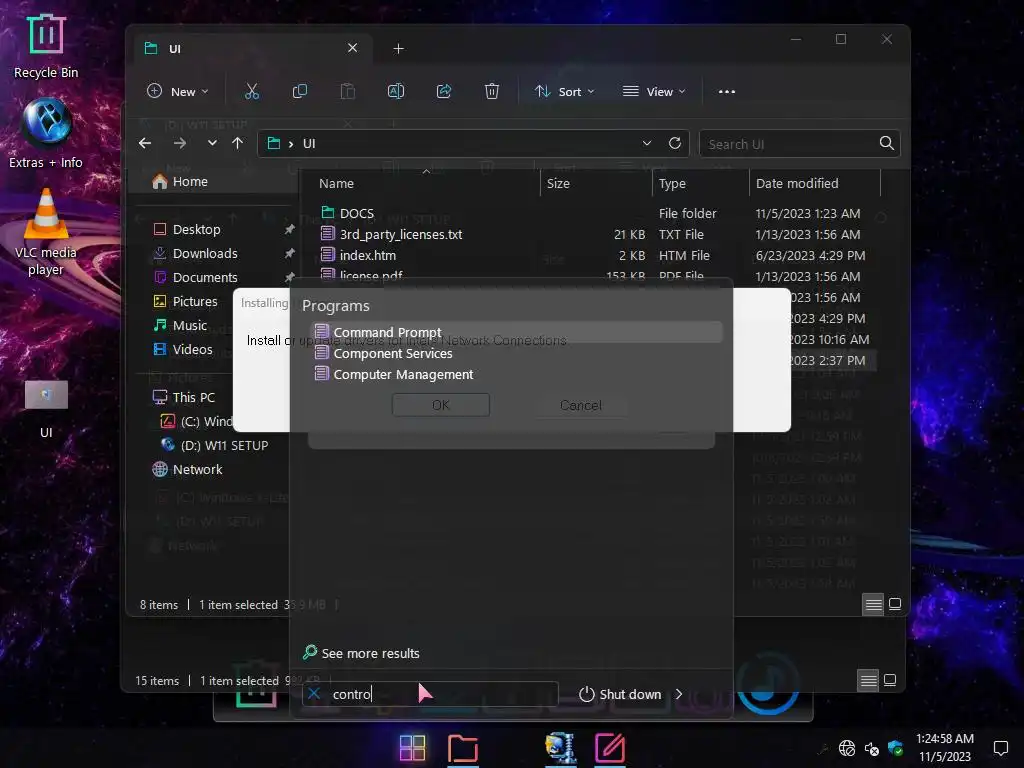Viewport: 1024px width, 768px height.
Task: Select Component Services in Programs
Action: tap(517, 353)
